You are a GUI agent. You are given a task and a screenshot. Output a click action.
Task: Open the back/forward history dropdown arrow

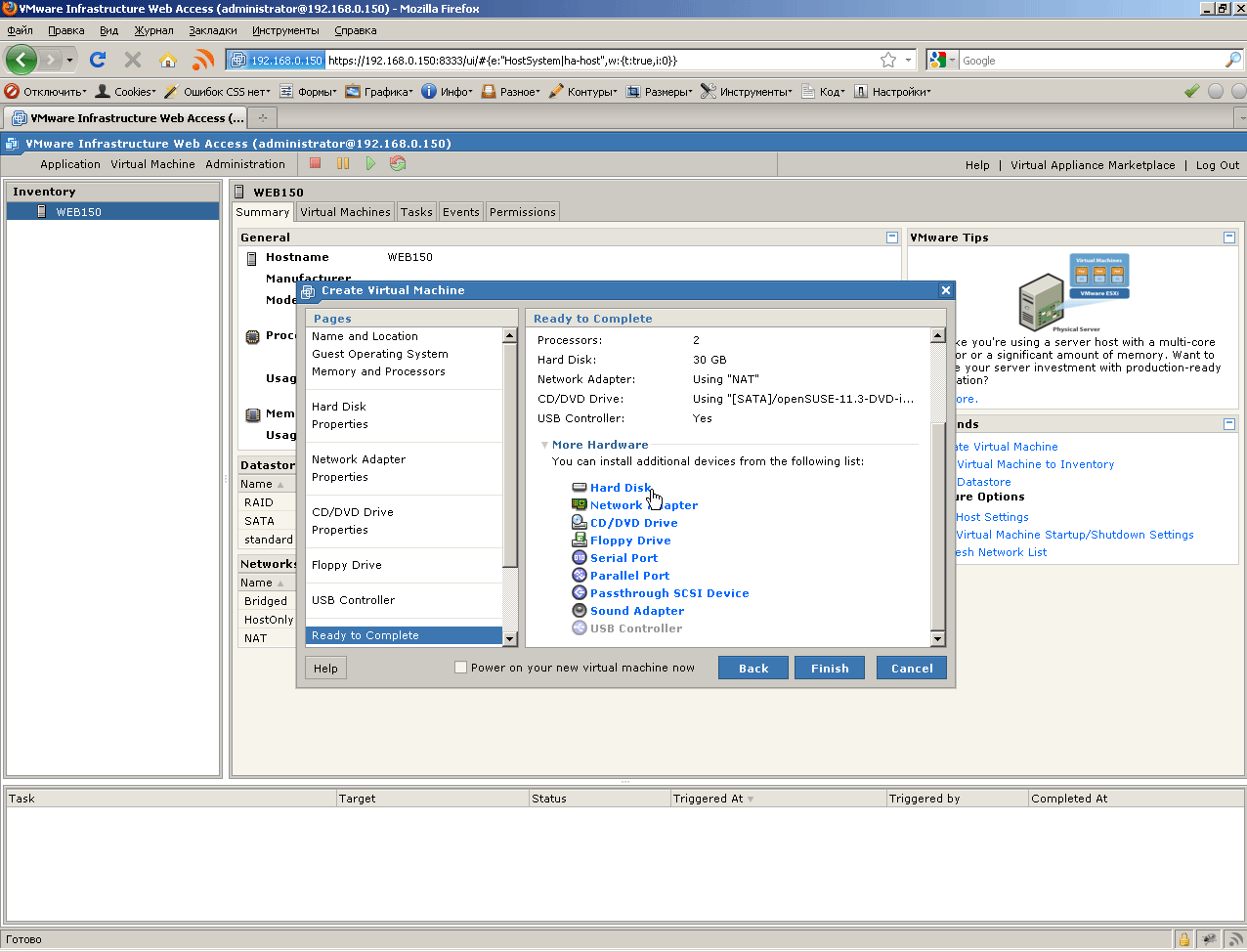(x=69, y=60)
